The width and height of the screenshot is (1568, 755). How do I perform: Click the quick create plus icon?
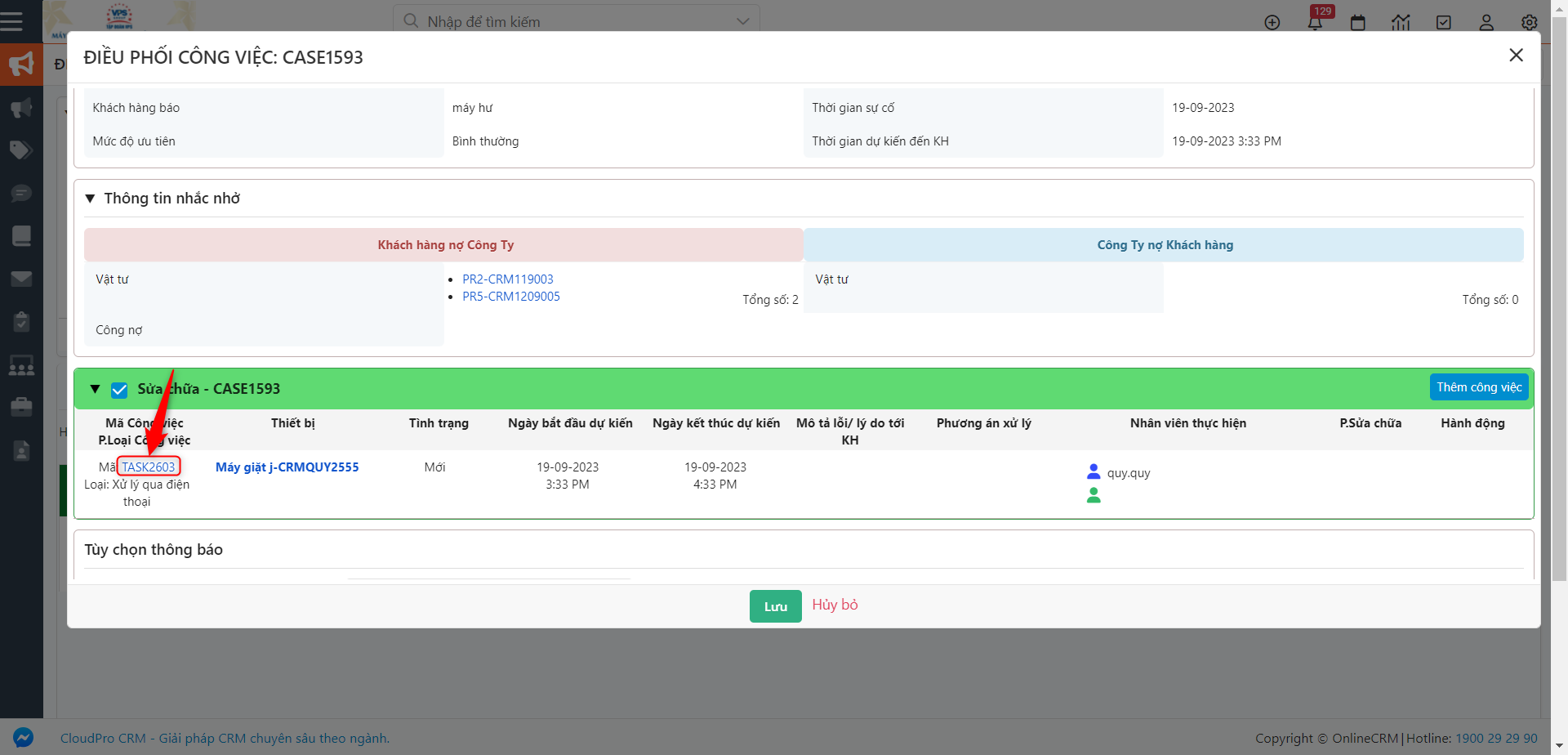(1272, 22)
